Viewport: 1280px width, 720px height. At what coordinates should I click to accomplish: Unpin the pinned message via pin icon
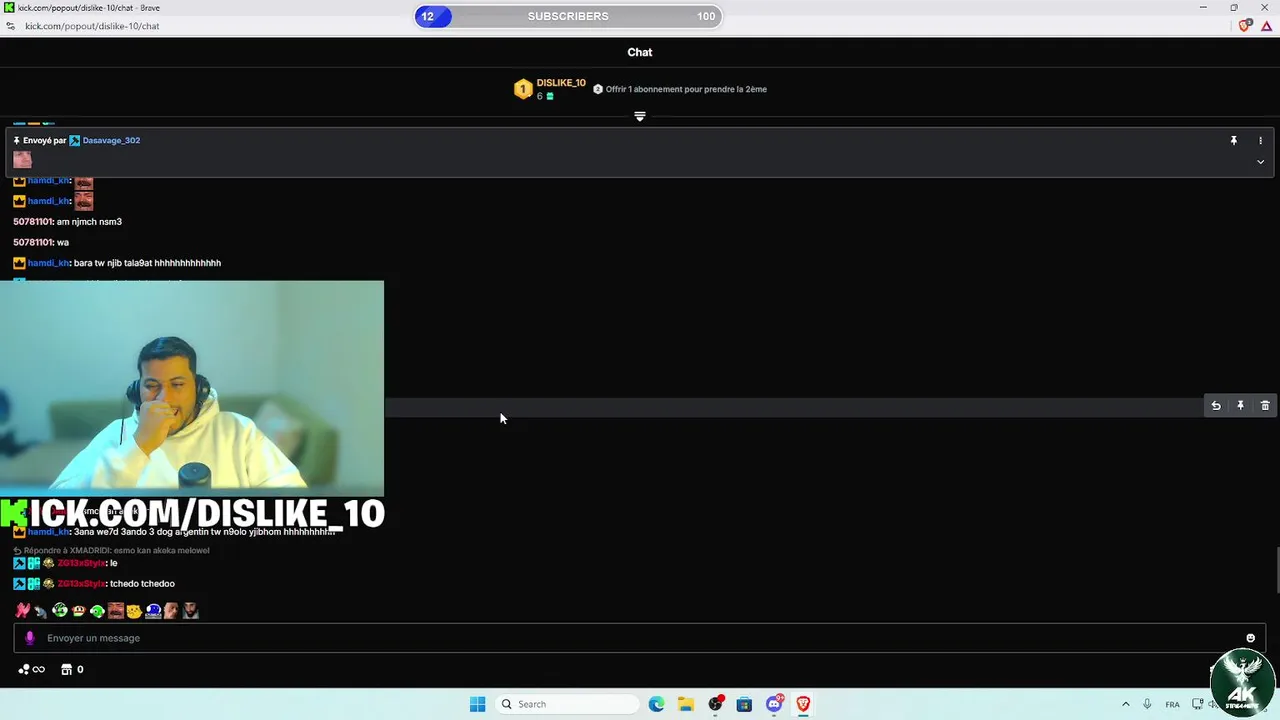(x=1233, y=141)
